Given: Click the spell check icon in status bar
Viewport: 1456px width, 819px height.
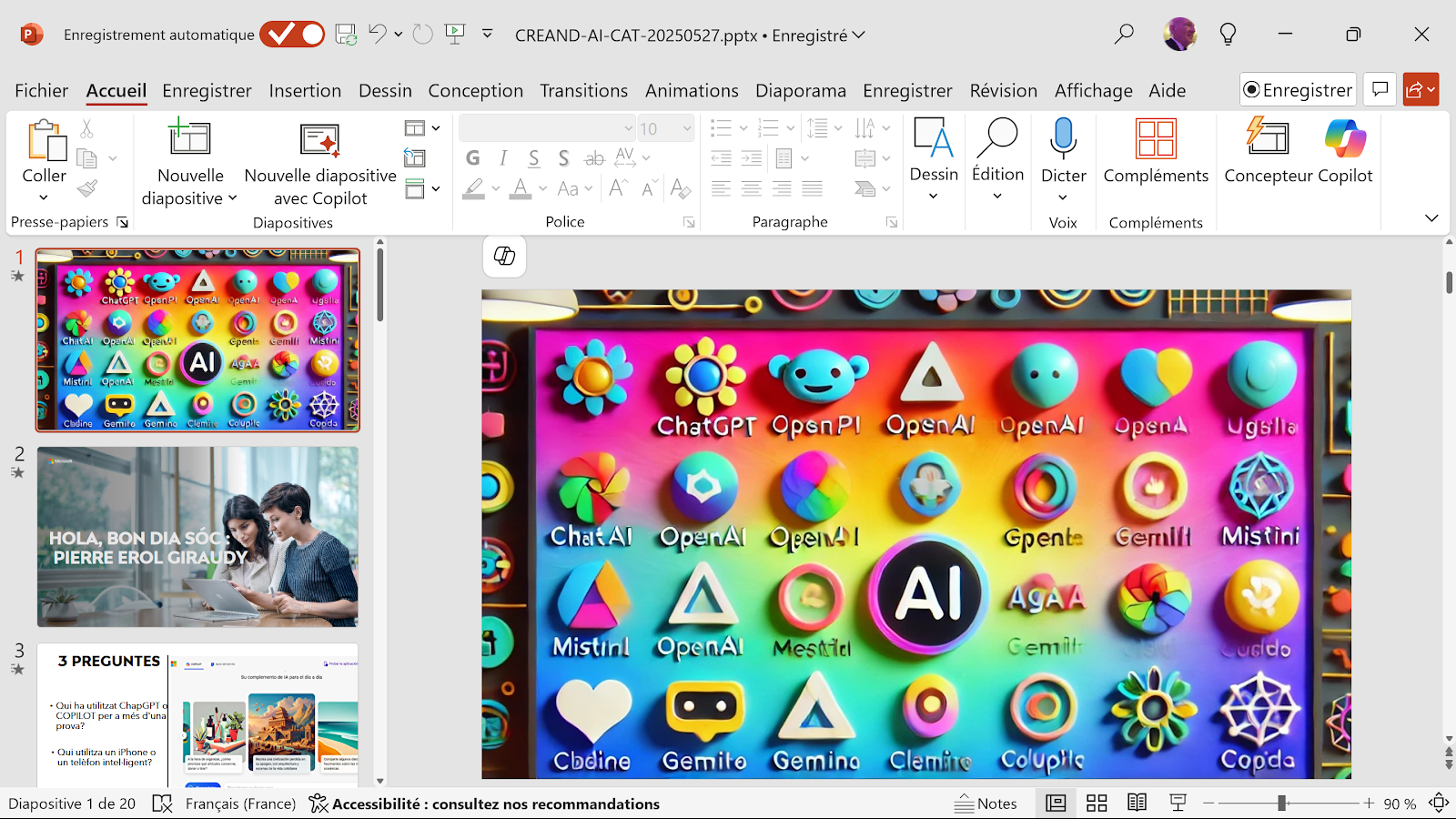Looking at the screenshot, I should [x=162, y=804].
